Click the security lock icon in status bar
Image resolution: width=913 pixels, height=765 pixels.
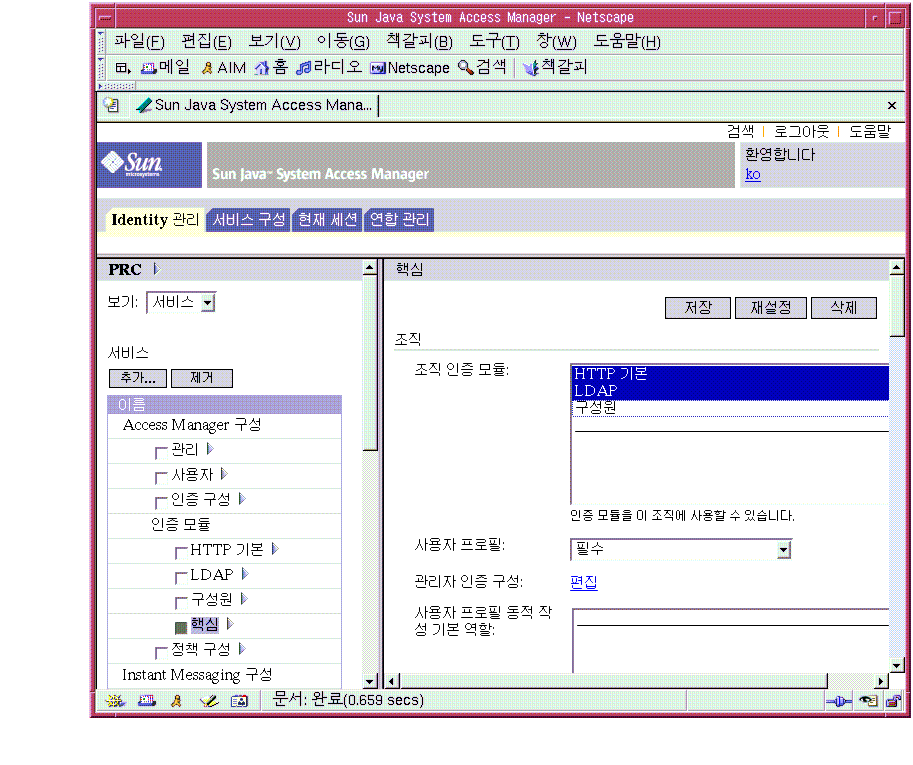coord(893,701)
